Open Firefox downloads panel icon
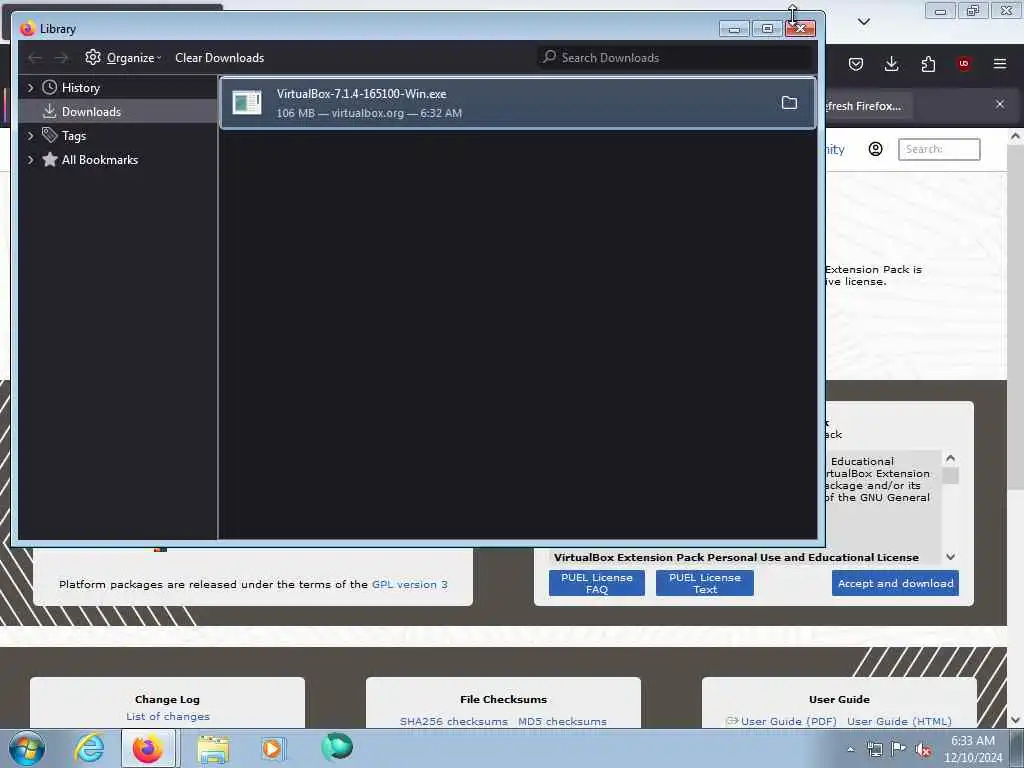Image resolution: width=1024 pixels, height=768 pixels. tap(891, 64)
